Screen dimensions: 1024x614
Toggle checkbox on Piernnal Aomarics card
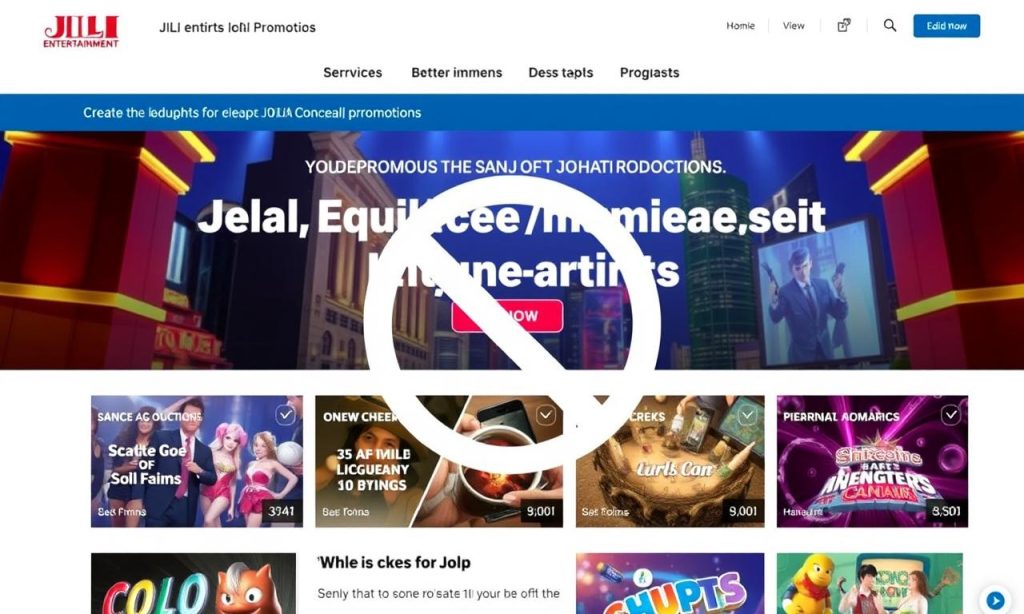[x=951, y=415]
